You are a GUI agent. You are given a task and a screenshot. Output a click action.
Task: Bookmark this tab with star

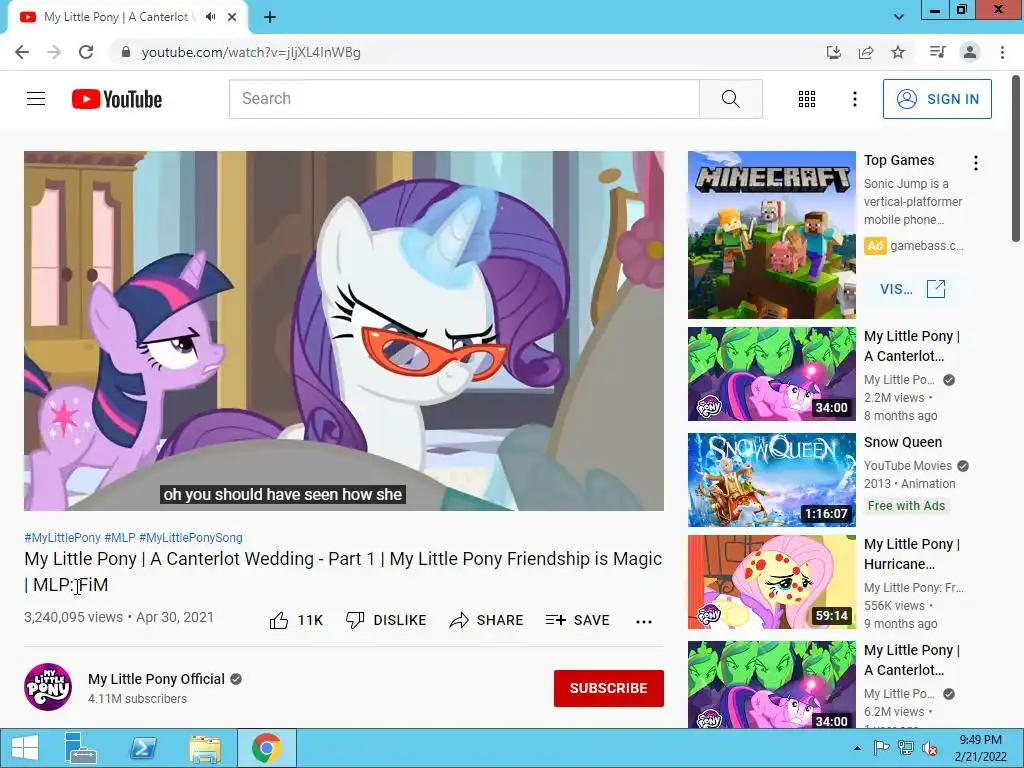898,52
